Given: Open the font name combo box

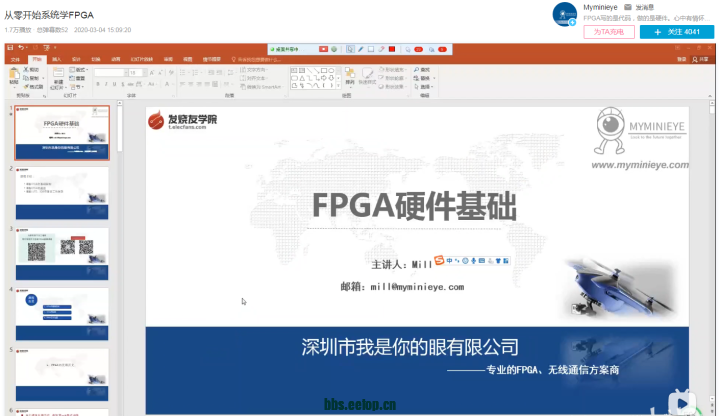Looking at the screenshot, I should pyautogui.click(x=111, y=73).
